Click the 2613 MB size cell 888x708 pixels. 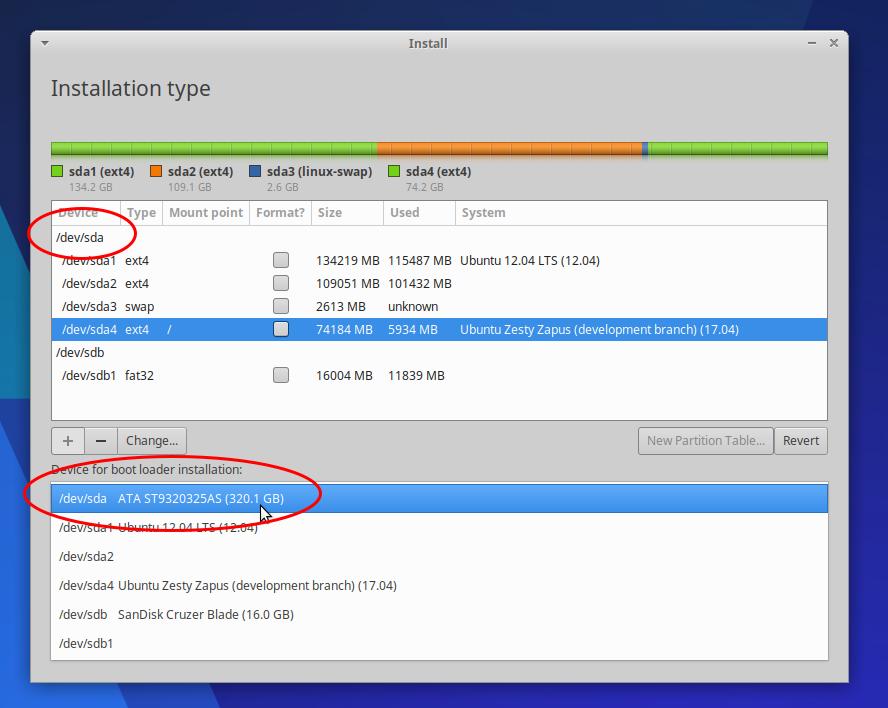(x=341, y=306)
